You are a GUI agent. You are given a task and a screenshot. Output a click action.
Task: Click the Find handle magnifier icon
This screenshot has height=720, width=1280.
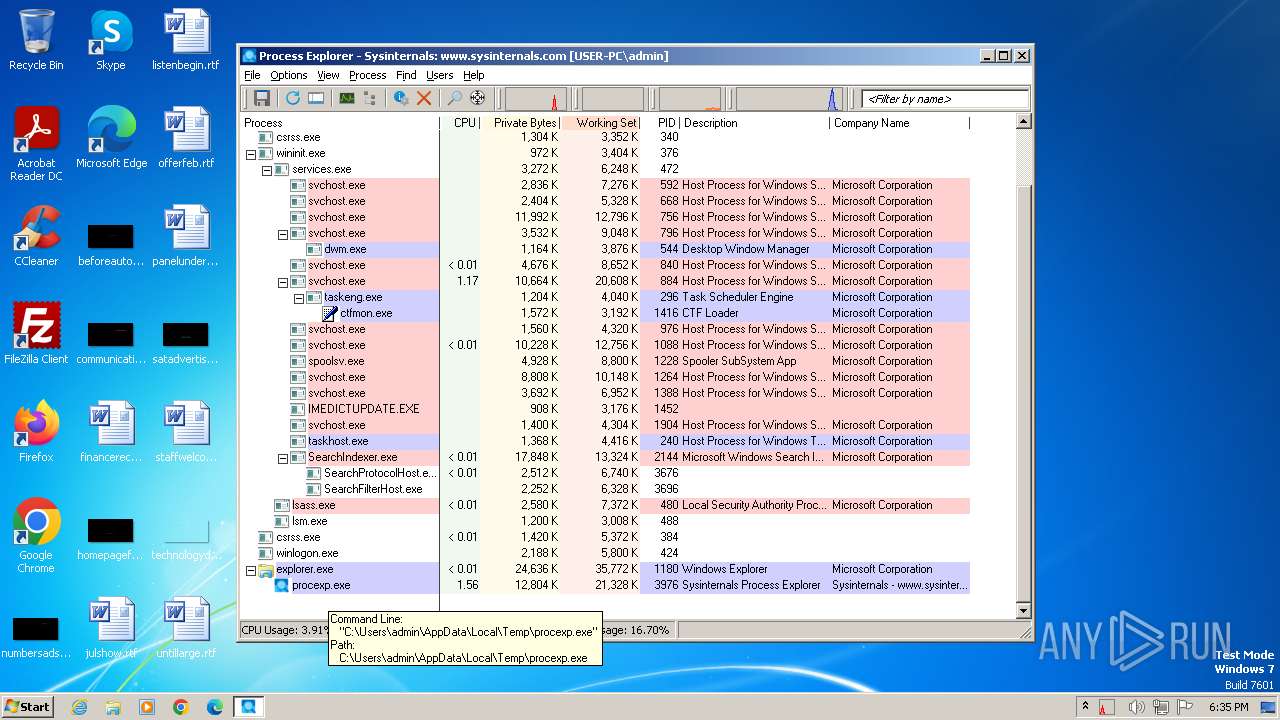[x=455, y=98]
